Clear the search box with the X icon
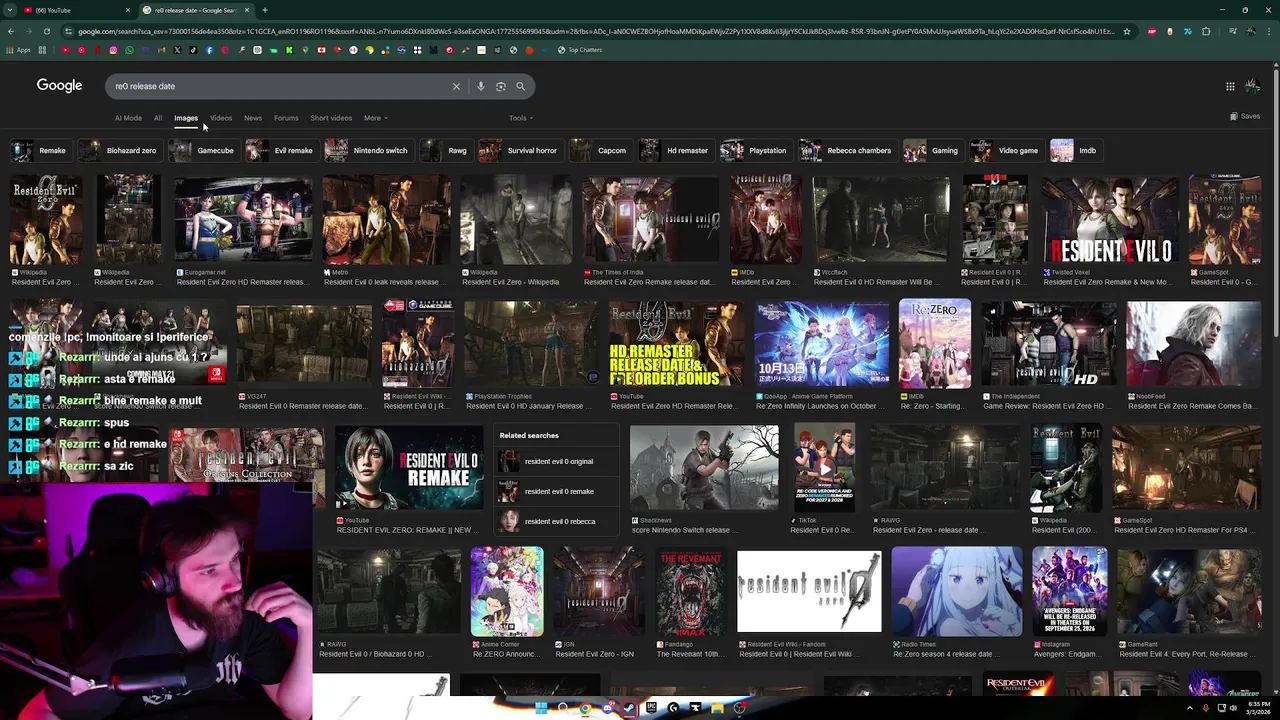The width and height of the screenshot is (1280, 720). point(456,86)
